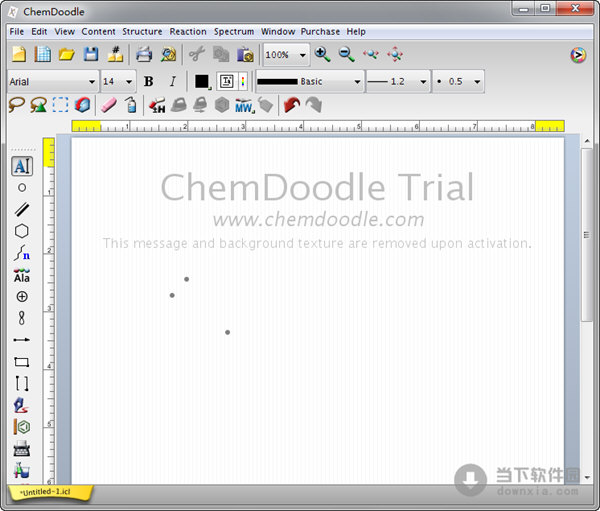Viewport: 600px width, 511px height.
Task: Select the rectangle shape tool in sidebar
Action: [22, 362]
